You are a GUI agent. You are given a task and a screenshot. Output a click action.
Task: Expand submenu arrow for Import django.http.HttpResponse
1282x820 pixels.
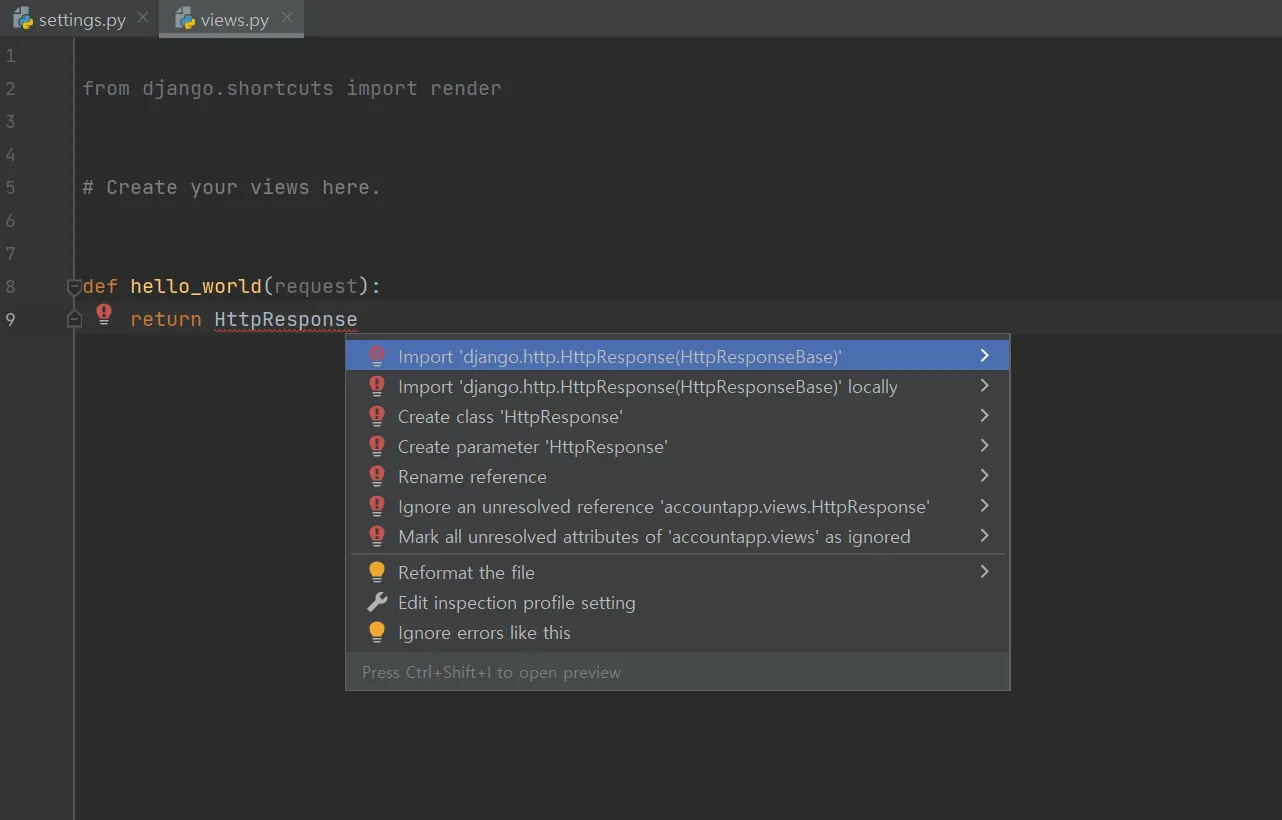pos(985,356)
